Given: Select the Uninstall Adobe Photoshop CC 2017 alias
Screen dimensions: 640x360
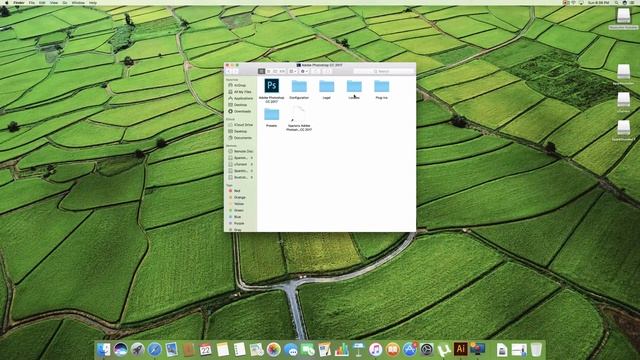Looking at the screenshot, I should pos(299,114).
